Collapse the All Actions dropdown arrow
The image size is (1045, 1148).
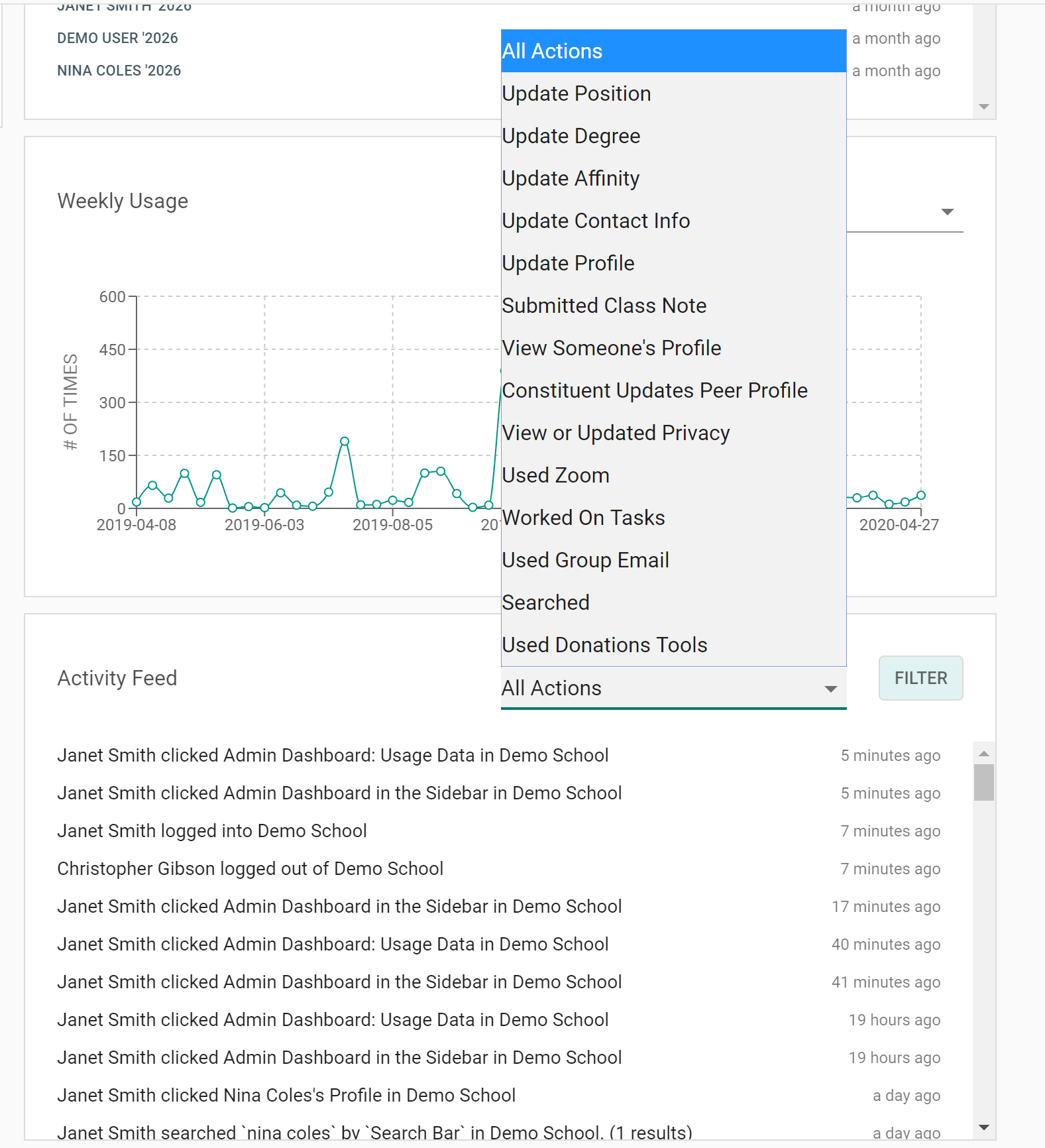tap(830, 689)
